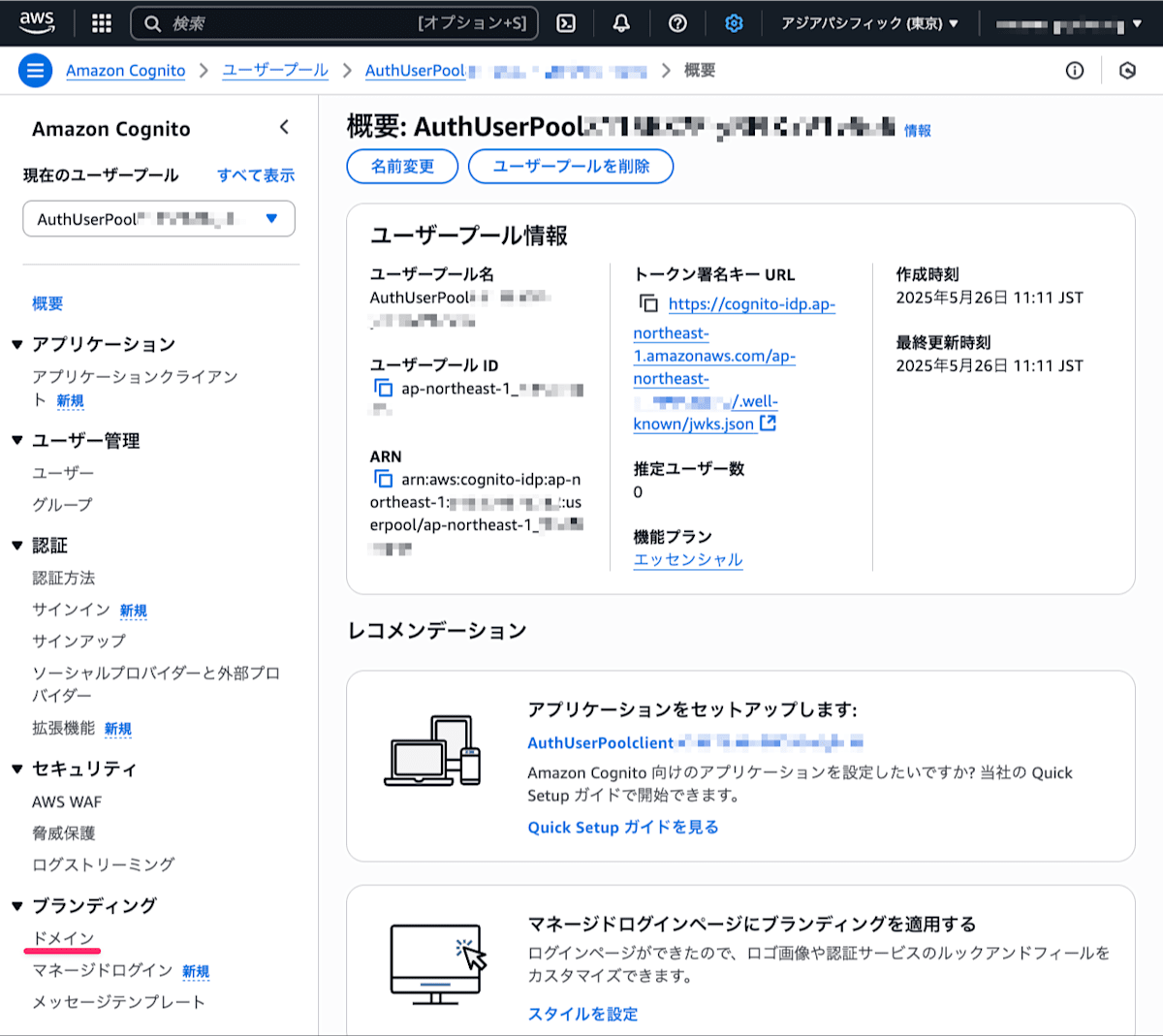This screenshot has width=1163, height=1036.
Task: Open グループ in sidebar
Action: click(x=63, y=504)
